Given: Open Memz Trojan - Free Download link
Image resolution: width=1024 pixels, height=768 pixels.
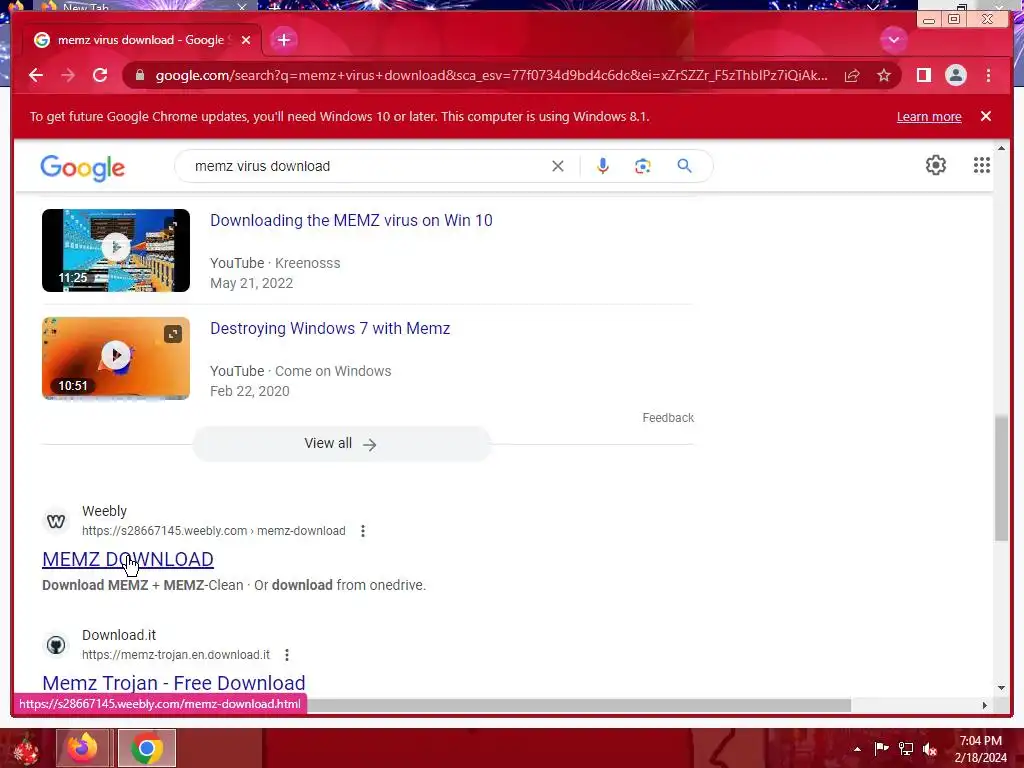Looking at the screenshot, I should coord(174,682).
